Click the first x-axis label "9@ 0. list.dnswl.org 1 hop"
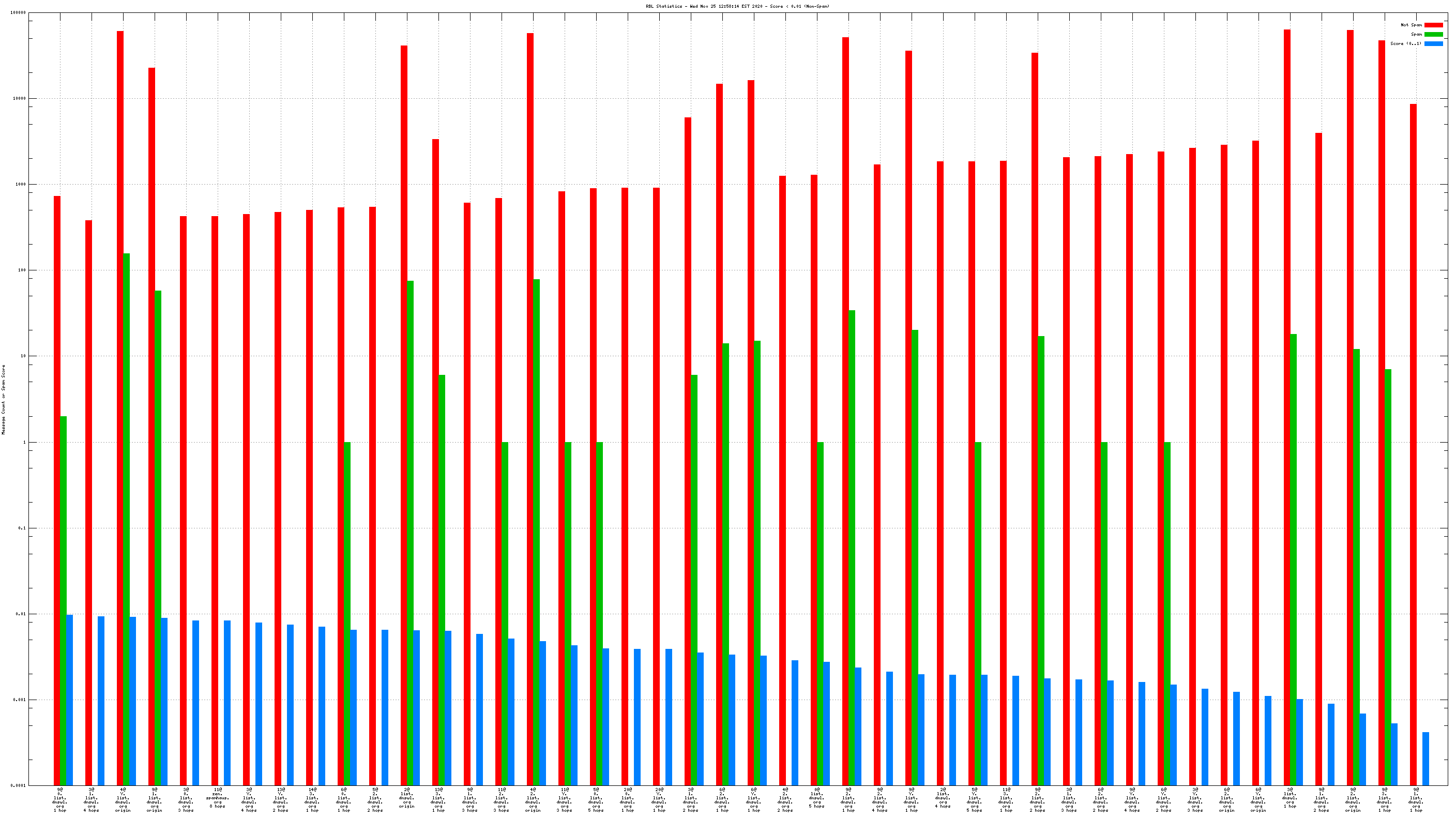The image size is (1456, 819). [x=60, y=800]
